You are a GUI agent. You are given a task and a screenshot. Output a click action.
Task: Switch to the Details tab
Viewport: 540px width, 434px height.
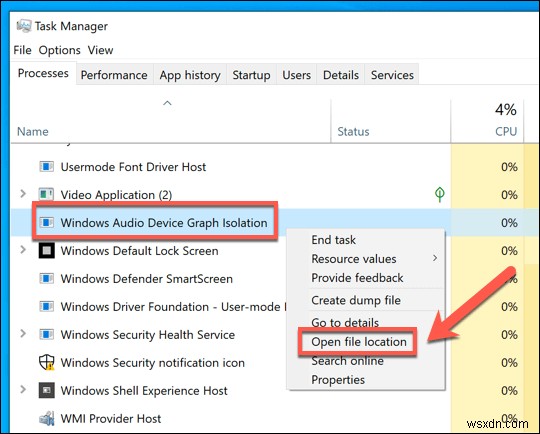coord(341,75)
